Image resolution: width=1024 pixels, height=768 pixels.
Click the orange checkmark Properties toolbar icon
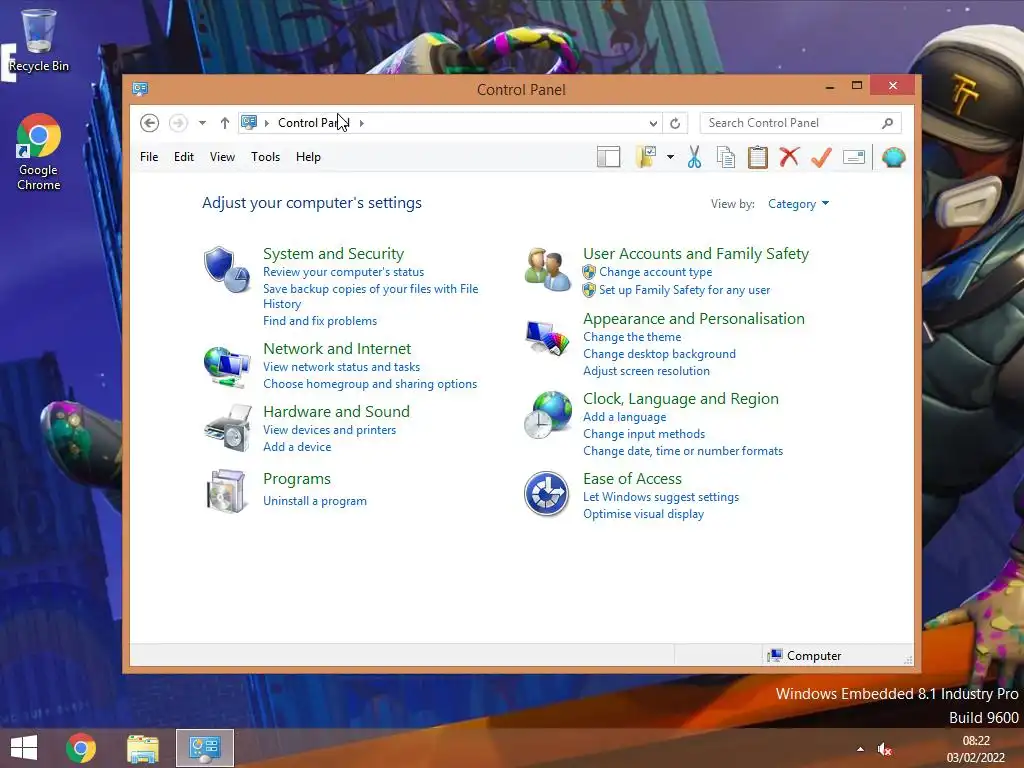click(x=821, y=157)
